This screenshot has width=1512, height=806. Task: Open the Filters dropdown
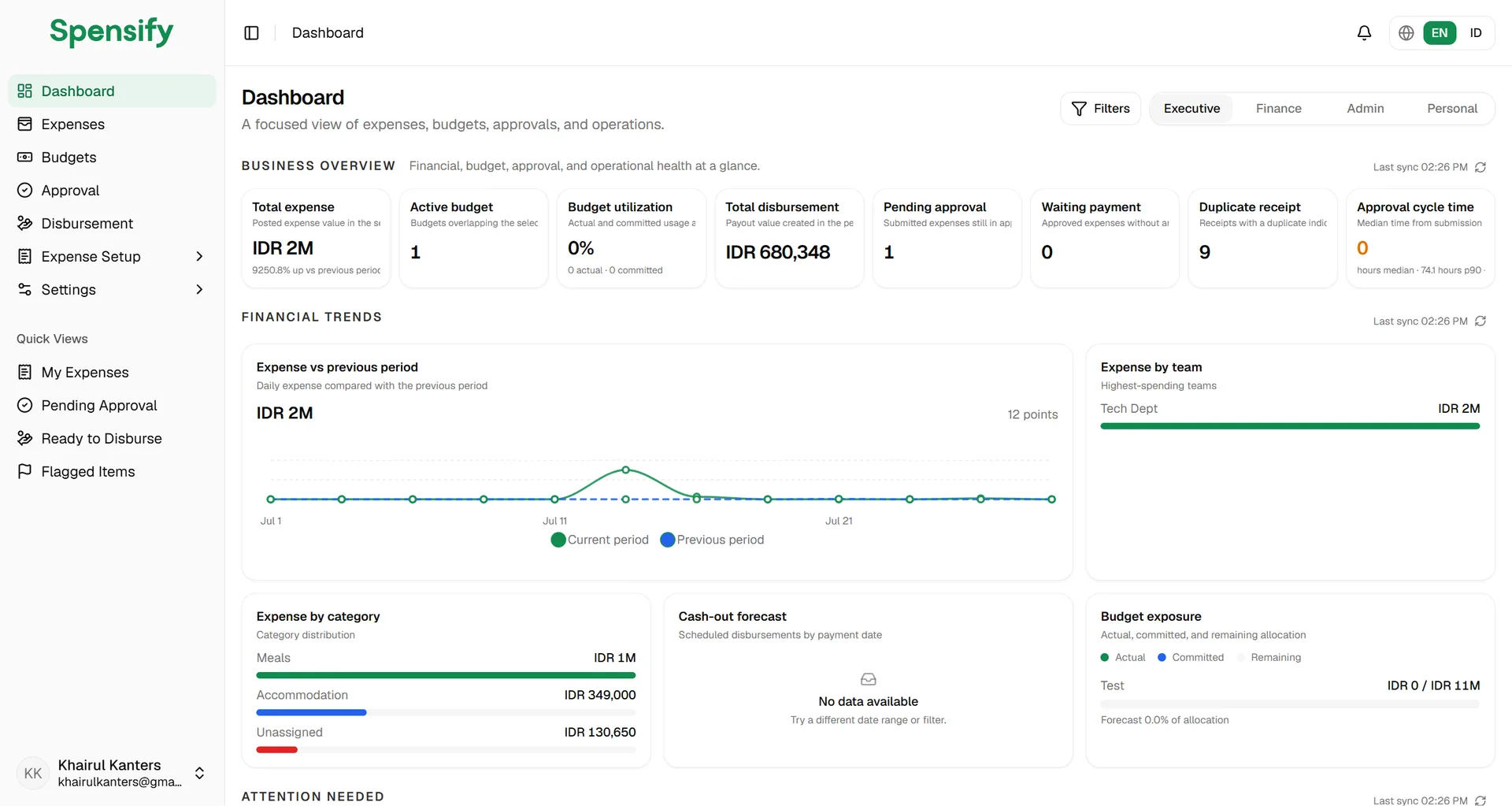click(1100, 109)
